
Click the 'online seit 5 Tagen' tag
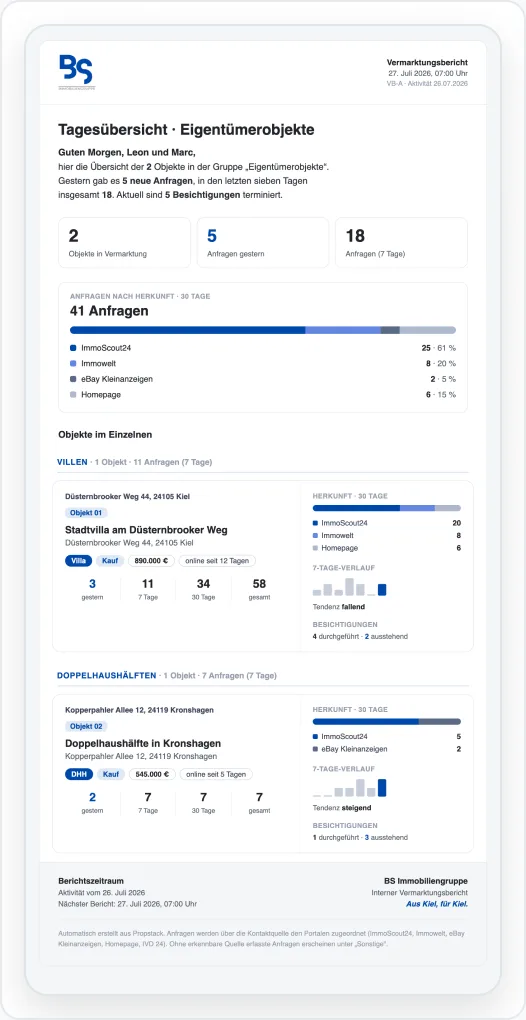point(216,774)
